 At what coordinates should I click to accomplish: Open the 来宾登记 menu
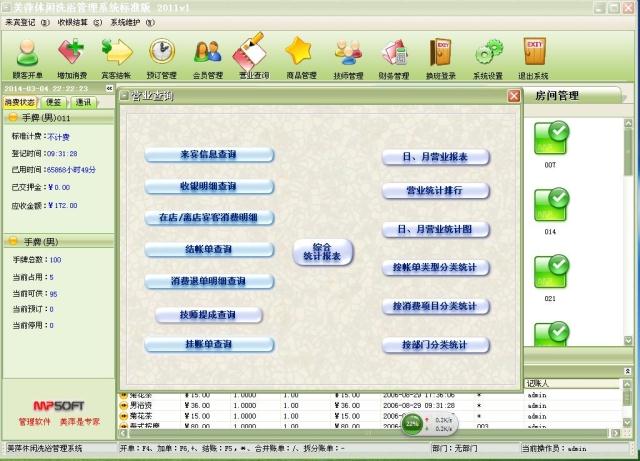point(27,22)
